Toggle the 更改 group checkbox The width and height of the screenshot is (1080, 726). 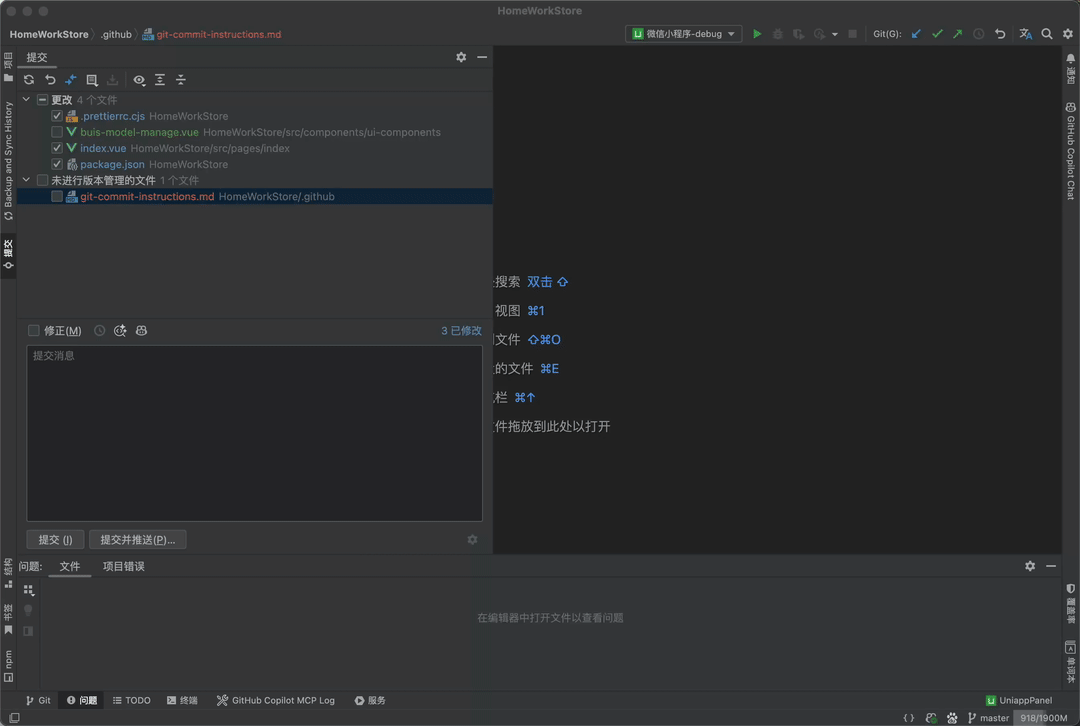click(42, 100)
